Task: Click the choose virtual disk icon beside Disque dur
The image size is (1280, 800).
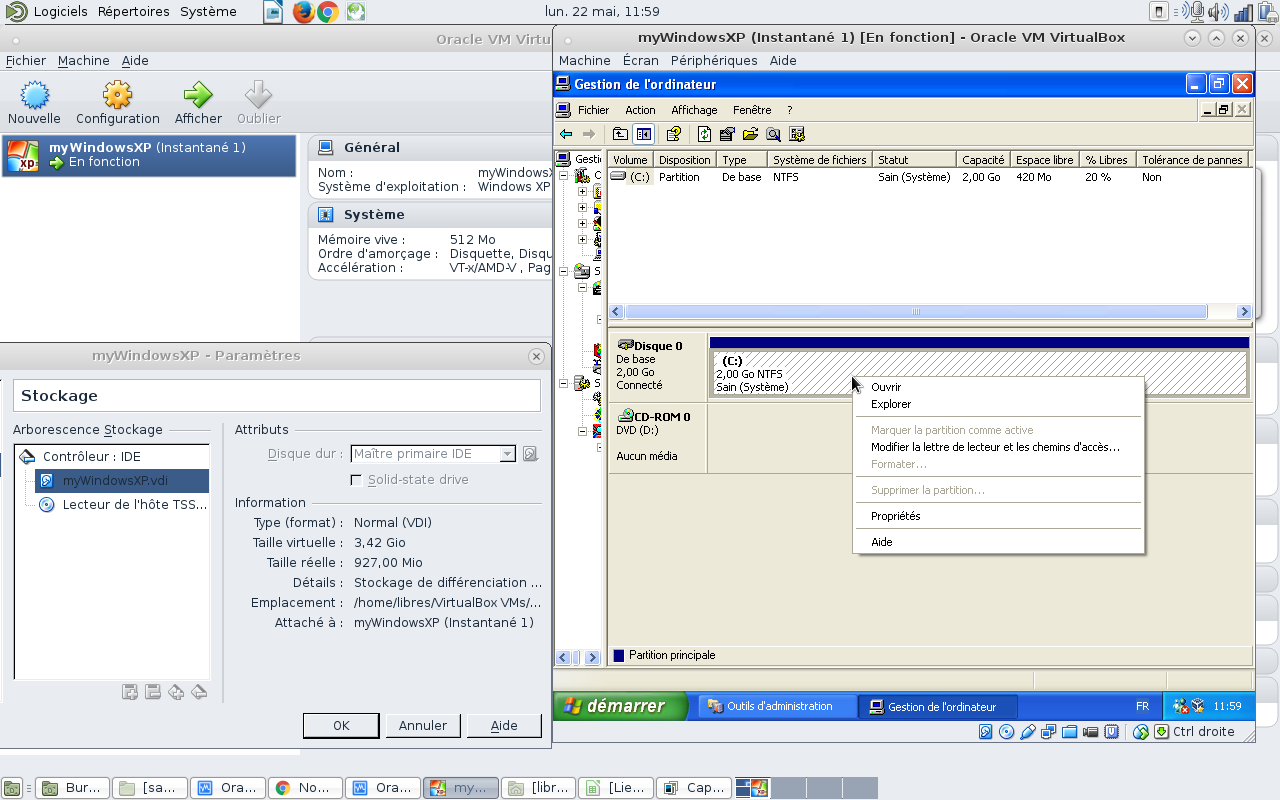Action: (x=530, y=454)
